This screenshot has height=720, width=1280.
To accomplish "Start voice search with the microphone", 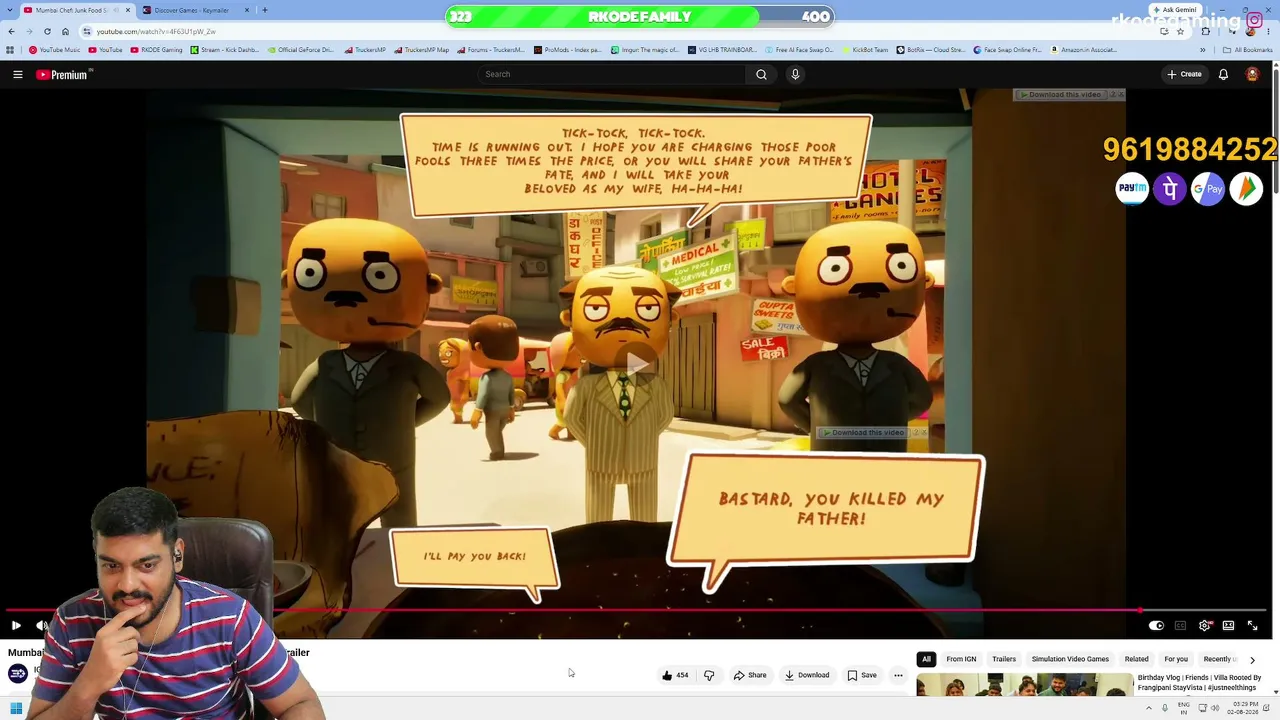I will 795,74.
